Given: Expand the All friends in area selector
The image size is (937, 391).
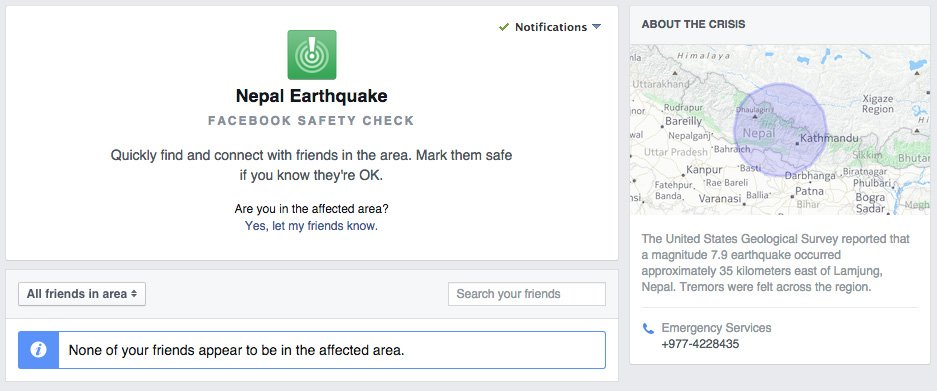Looking at the screenshot, I should tap(82, 294).
